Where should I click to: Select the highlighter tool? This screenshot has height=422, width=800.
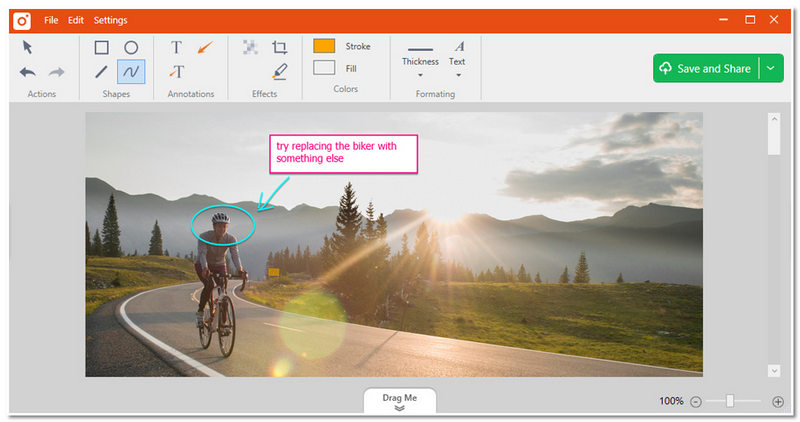(x=280, y=72)
